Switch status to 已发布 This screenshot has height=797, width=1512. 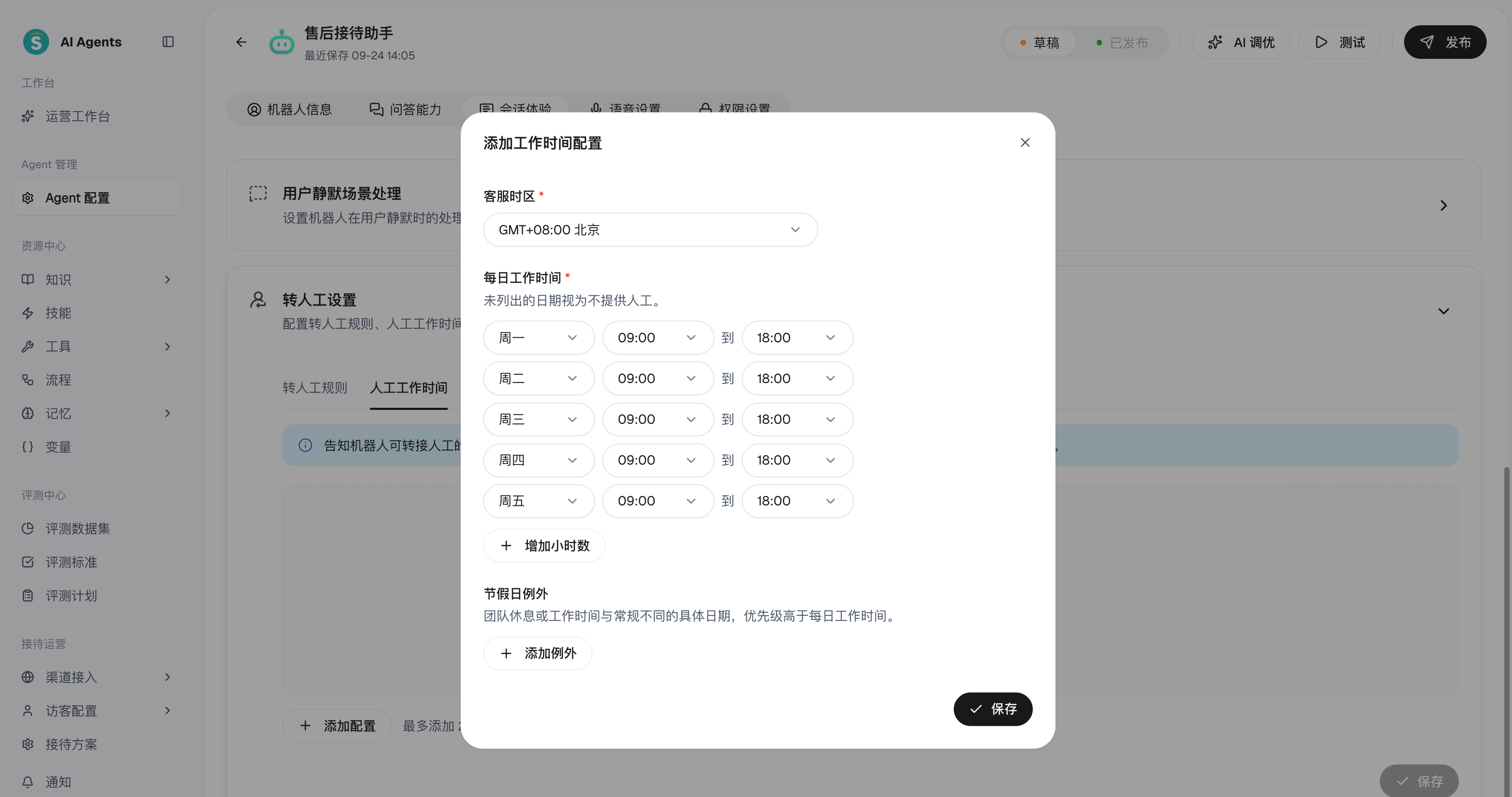[x=1122, y=43]
